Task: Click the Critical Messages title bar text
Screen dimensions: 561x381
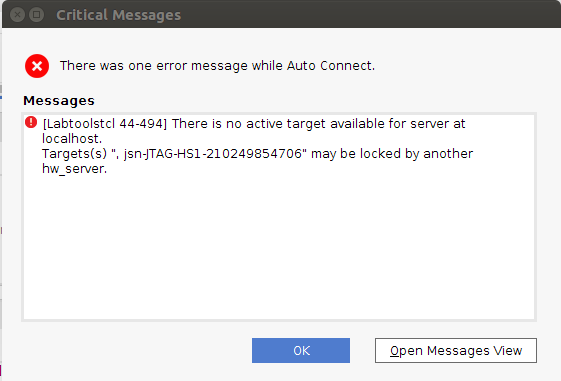Action: point(118,15)
